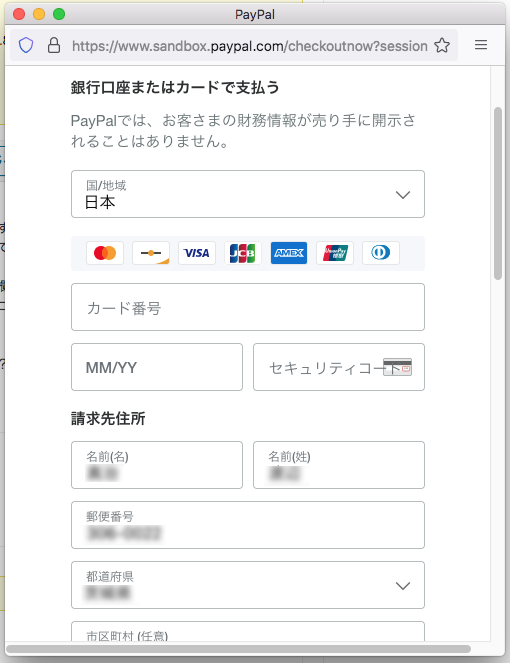This screenshot has width=510, height=663.
Task: Click the vertical scrollbar thumb
Action: tap(498, 193)
